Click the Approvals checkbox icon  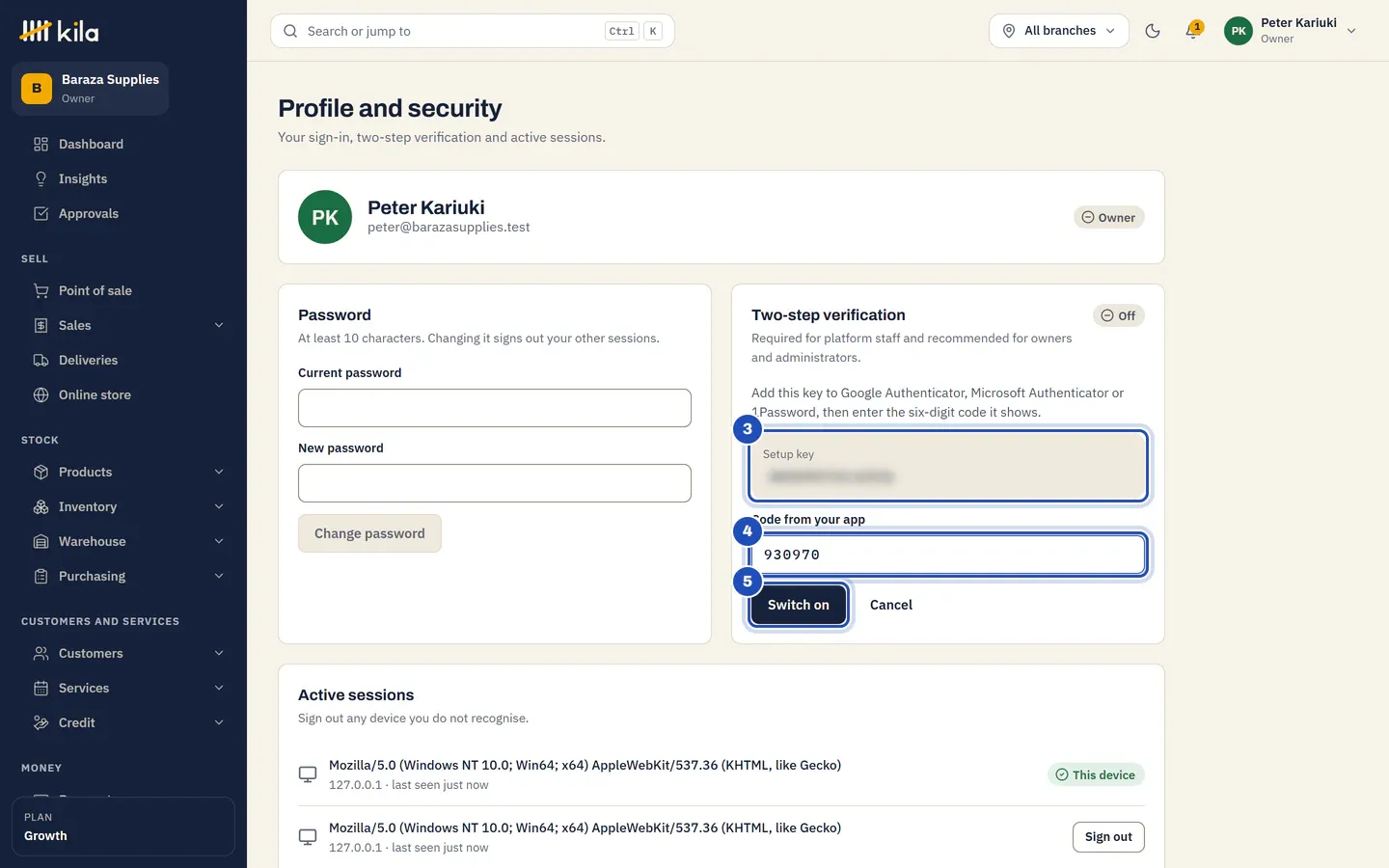[41, 213]
